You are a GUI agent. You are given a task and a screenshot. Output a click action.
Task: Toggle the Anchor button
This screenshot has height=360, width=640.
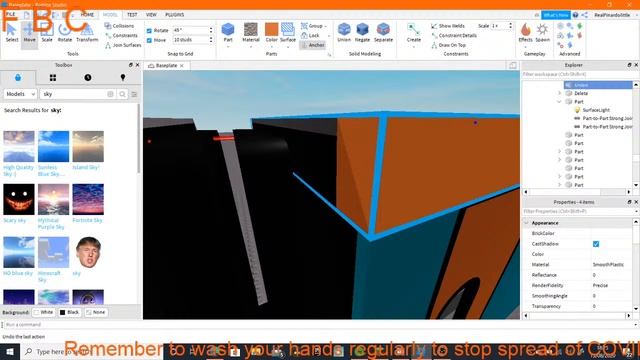(313, 45)
